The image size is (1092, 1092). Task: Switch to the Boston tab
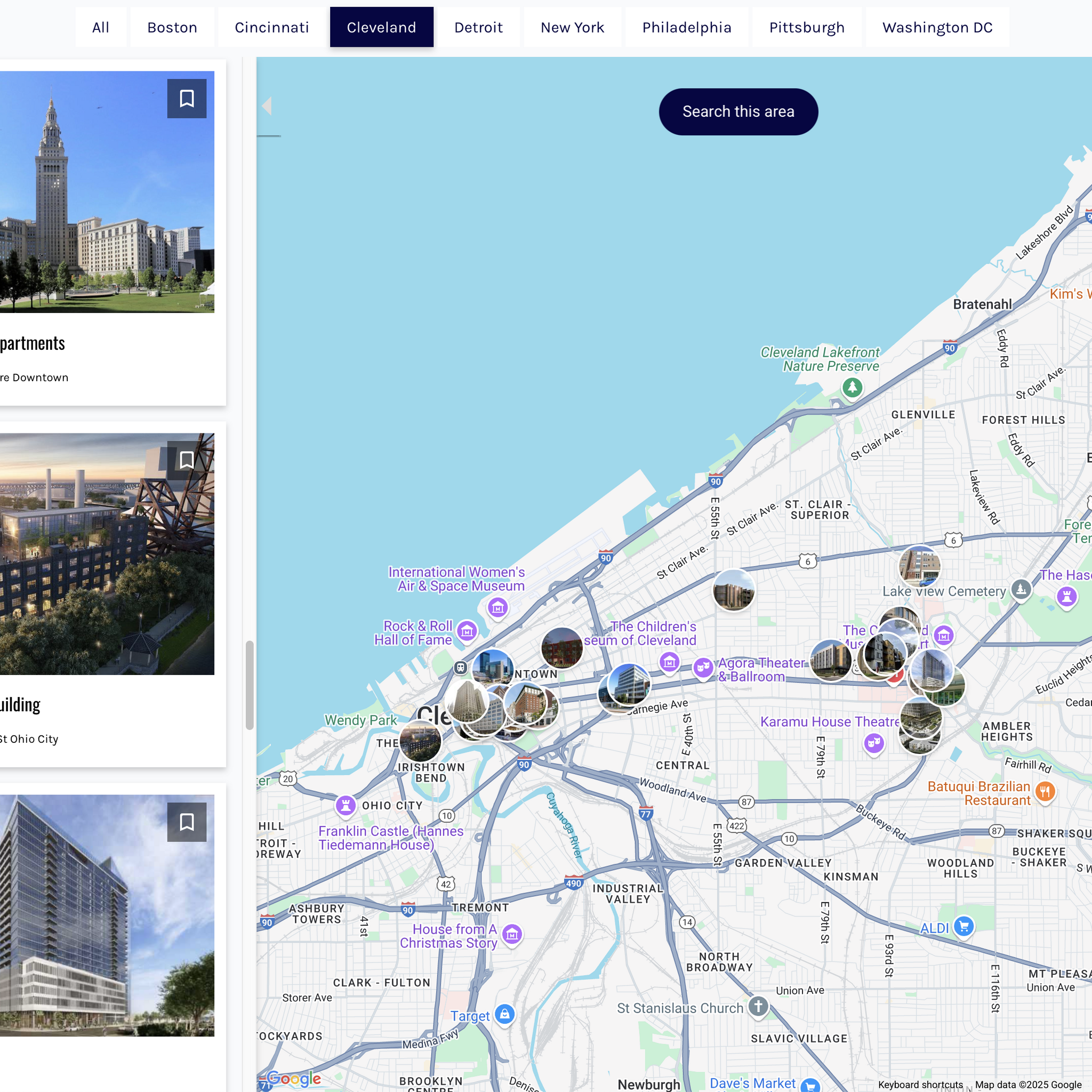tap(172, 27)
